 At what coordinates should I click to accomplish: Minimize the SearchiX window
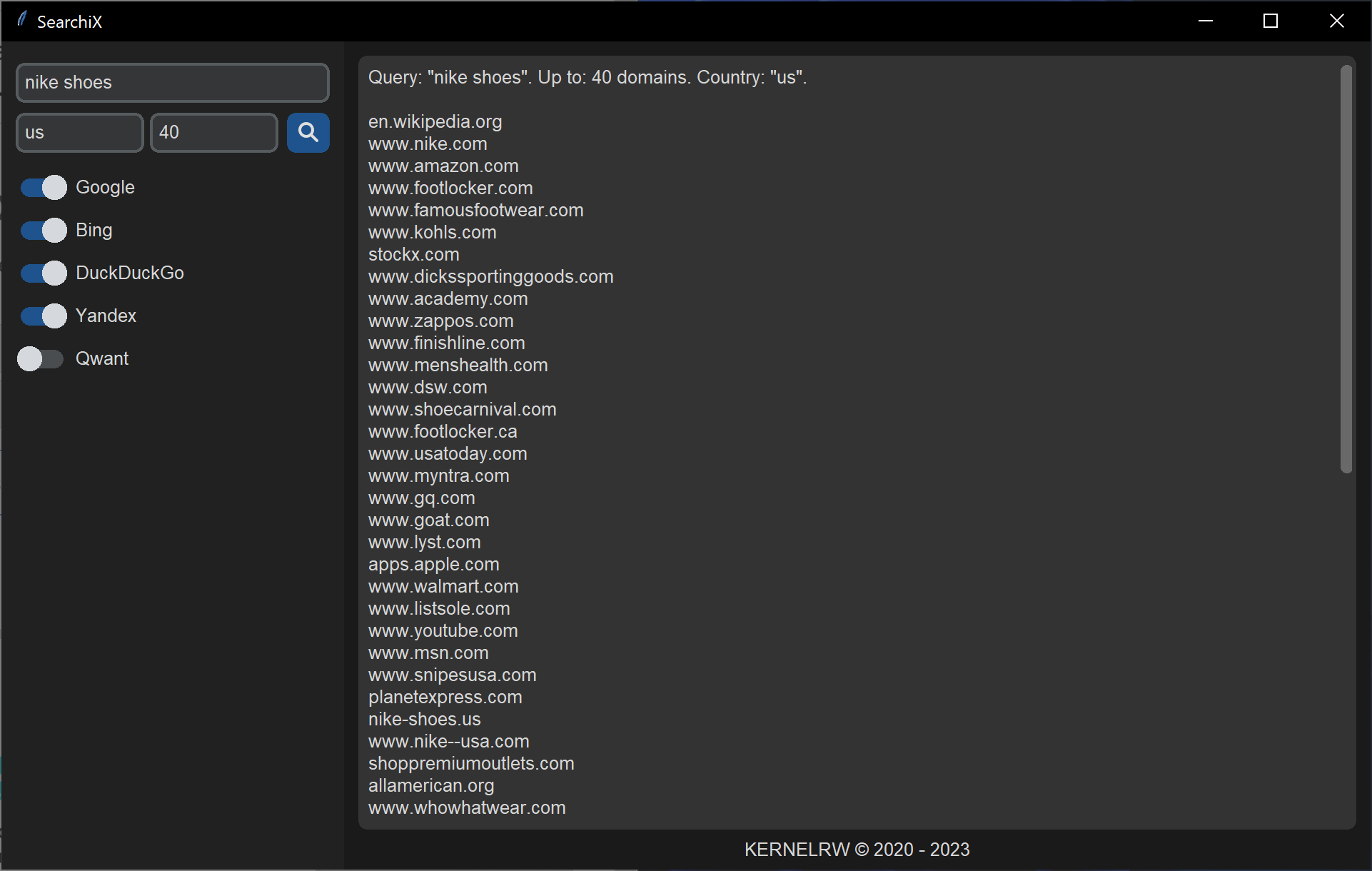(1206, 21)
